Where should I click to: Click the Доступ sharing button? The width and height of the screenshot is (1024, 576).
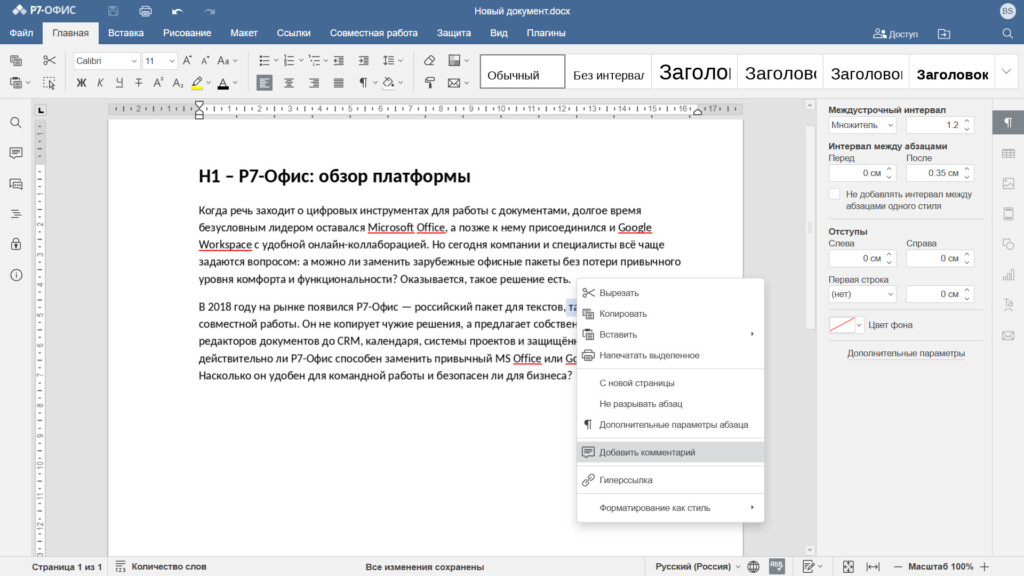(895, 33)
